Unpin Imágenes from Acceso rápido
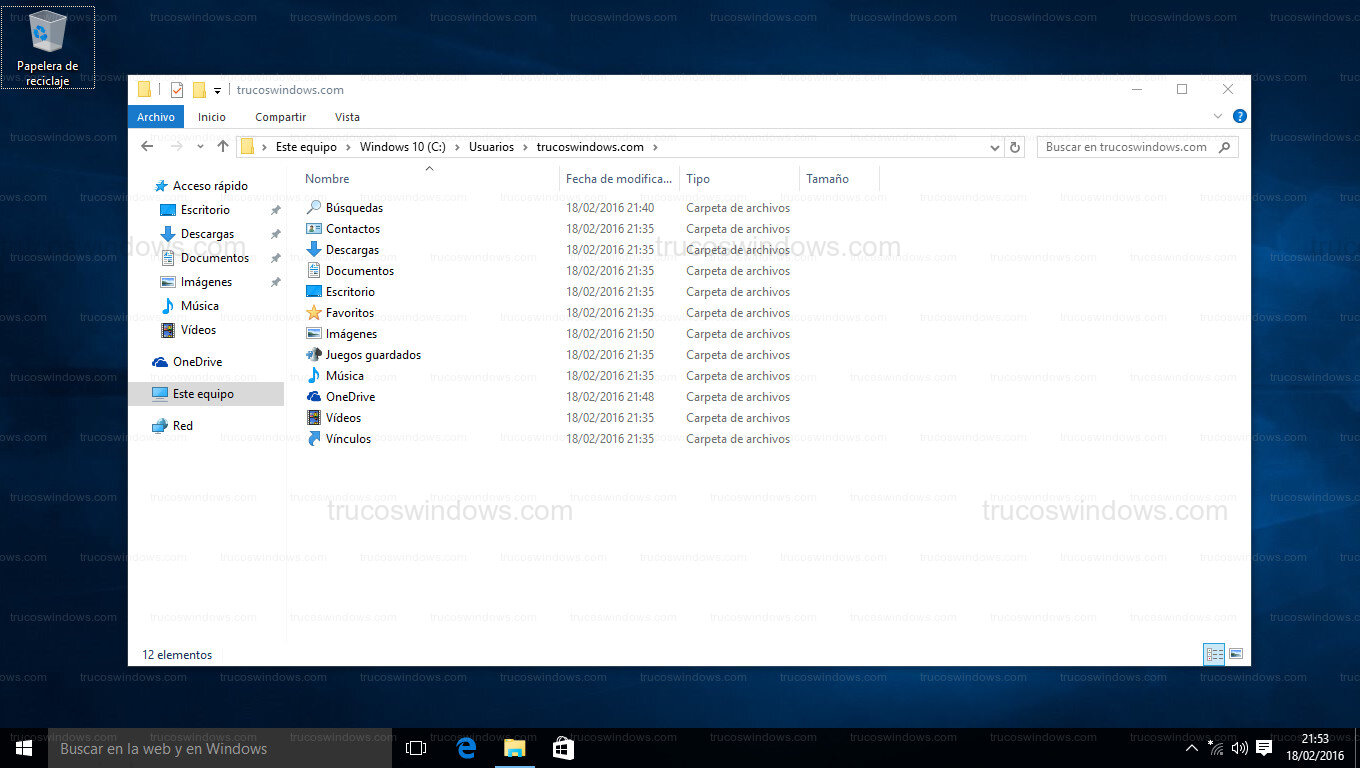This screenshot has width=1360, height=768. coord(277,282)
